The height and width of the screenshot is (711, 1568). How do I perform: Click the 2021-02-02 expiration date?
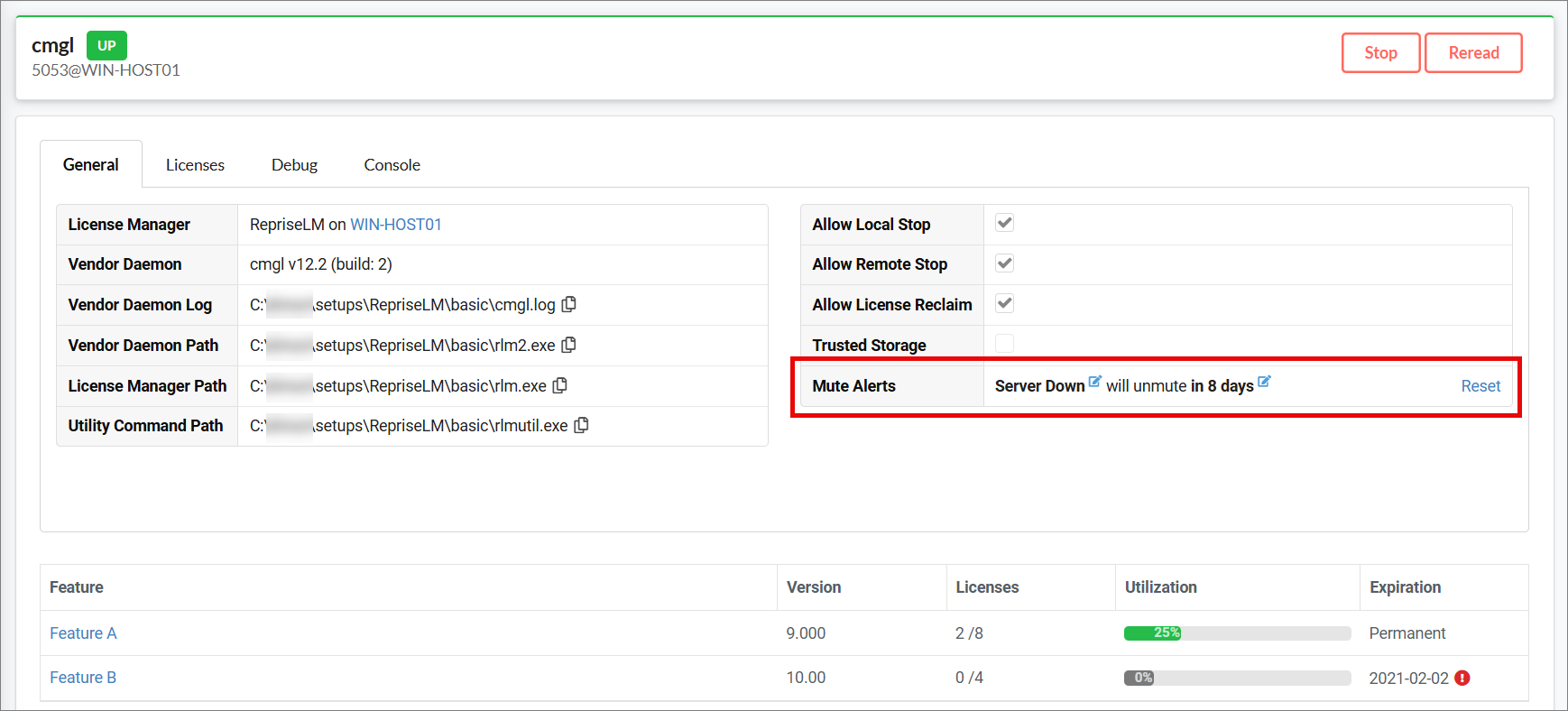coord(1408,679)
